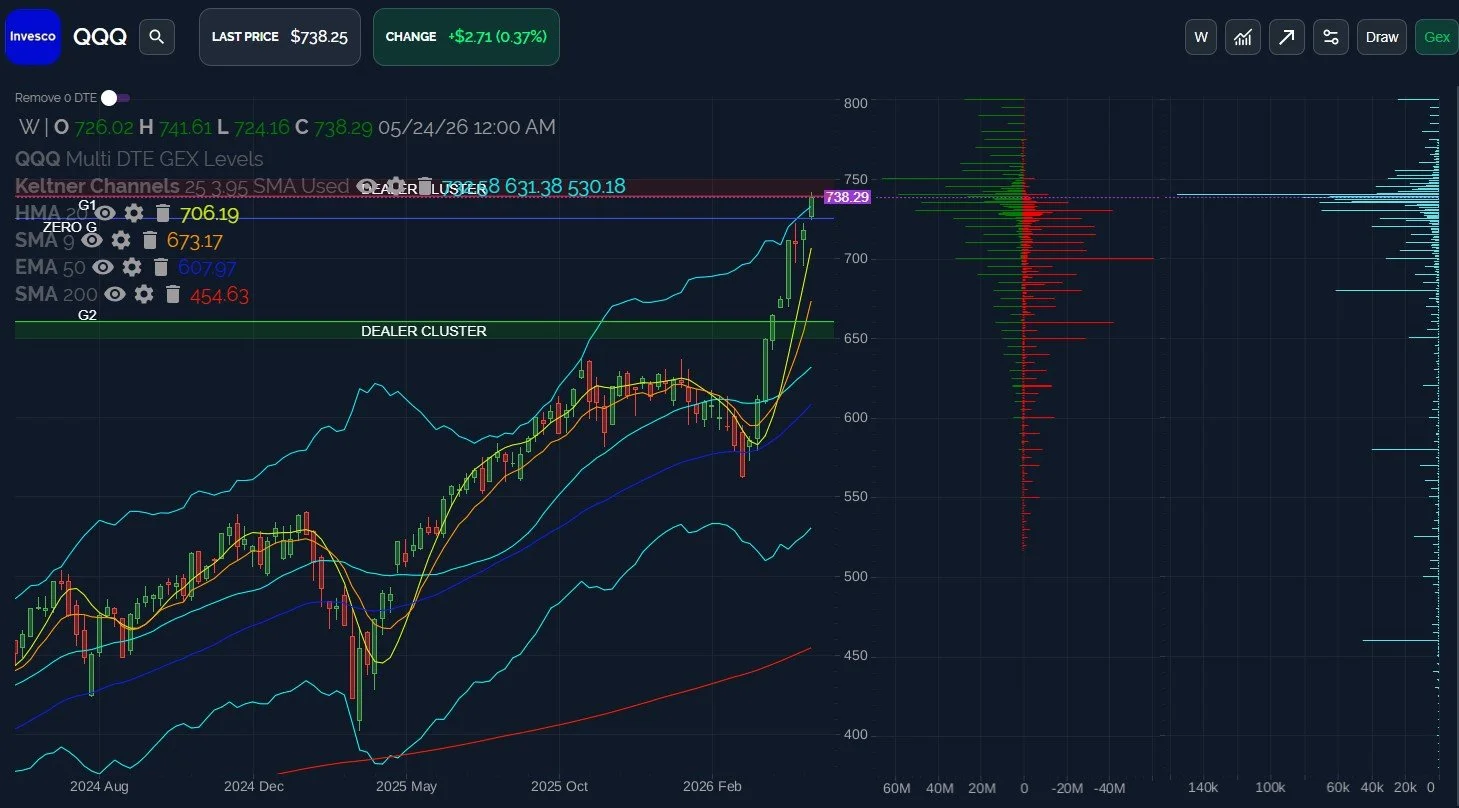Screen dimensions: 1459x808
Task: Toggle the Gex button
Action: pyautogui.click(x=1437, y=37)
